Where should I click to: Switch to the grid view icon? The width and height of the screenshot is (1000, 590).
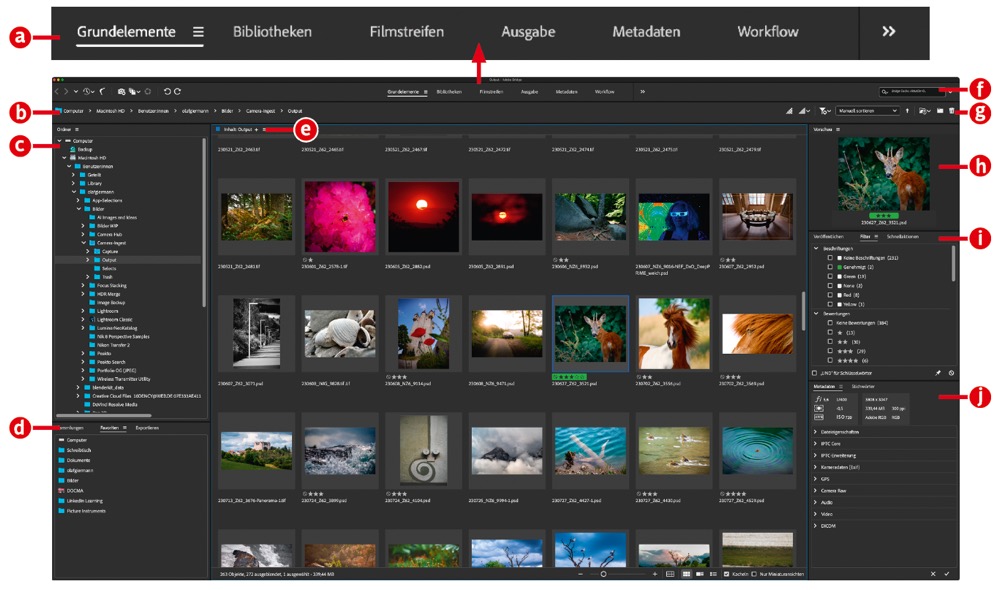point(686,574)
